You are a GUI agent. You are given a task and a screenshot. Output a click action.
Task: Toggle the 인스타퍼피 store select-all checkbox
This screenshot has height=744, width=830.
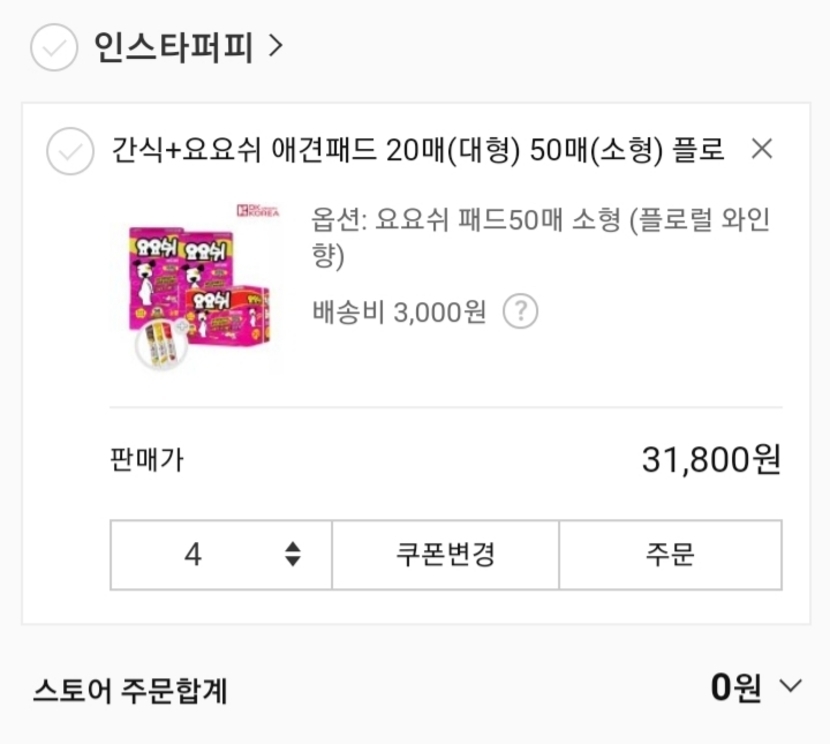click(x=54, y=47)
